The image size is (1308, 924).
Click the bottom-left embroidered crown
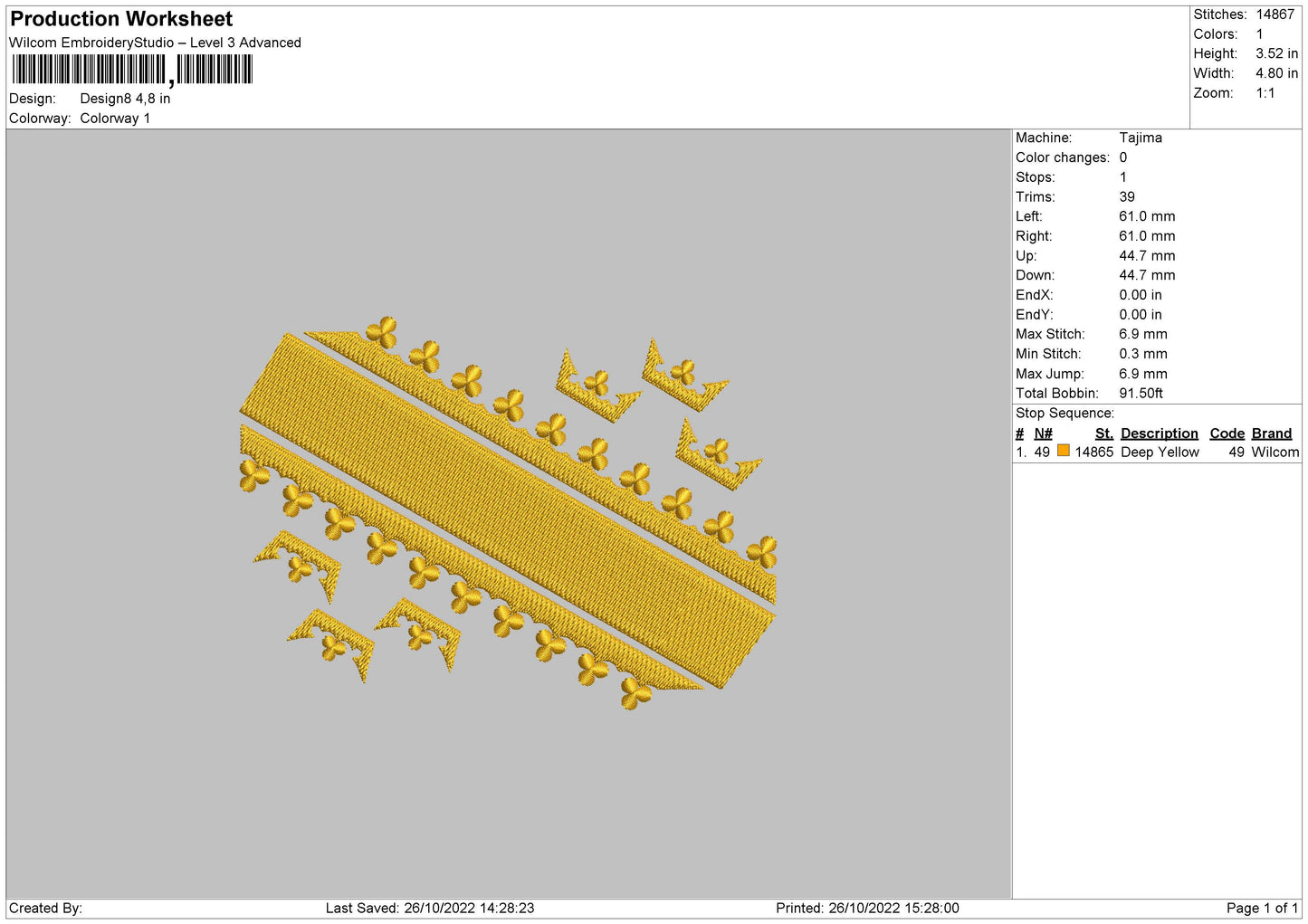(x=332, y=643)
